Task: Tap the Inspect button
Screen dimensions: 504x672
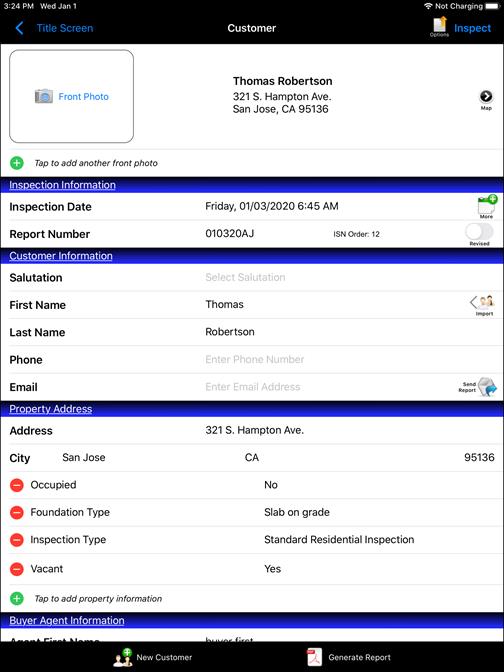Action: (x=472, y=28)
